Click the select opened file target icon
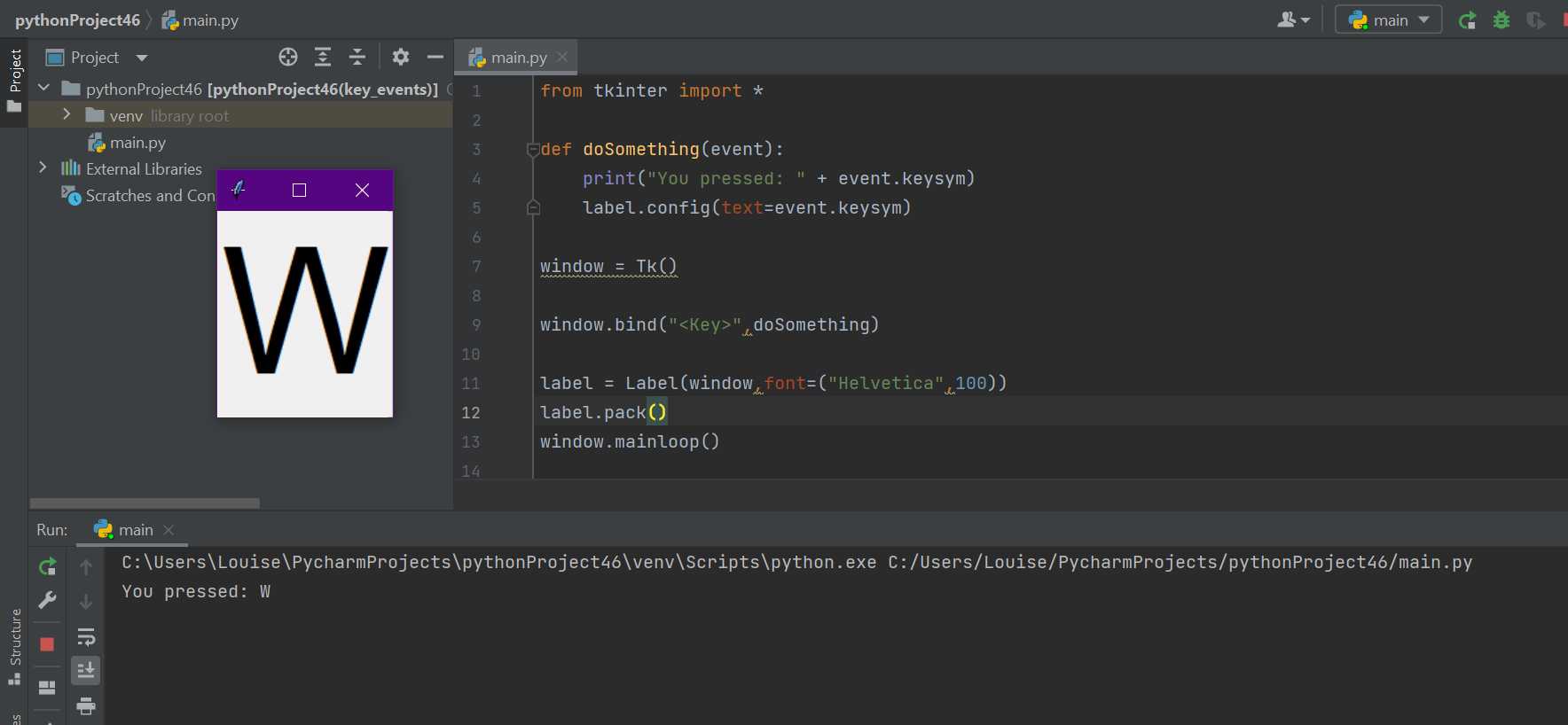This screenshot has width=1568, height=725. [288, 58]
